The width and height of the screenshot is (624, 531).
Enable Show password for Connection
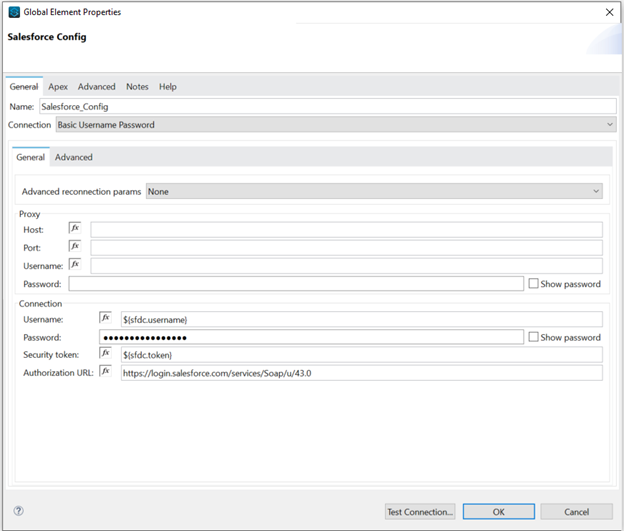pyautogui.click(x=533, y=337)
